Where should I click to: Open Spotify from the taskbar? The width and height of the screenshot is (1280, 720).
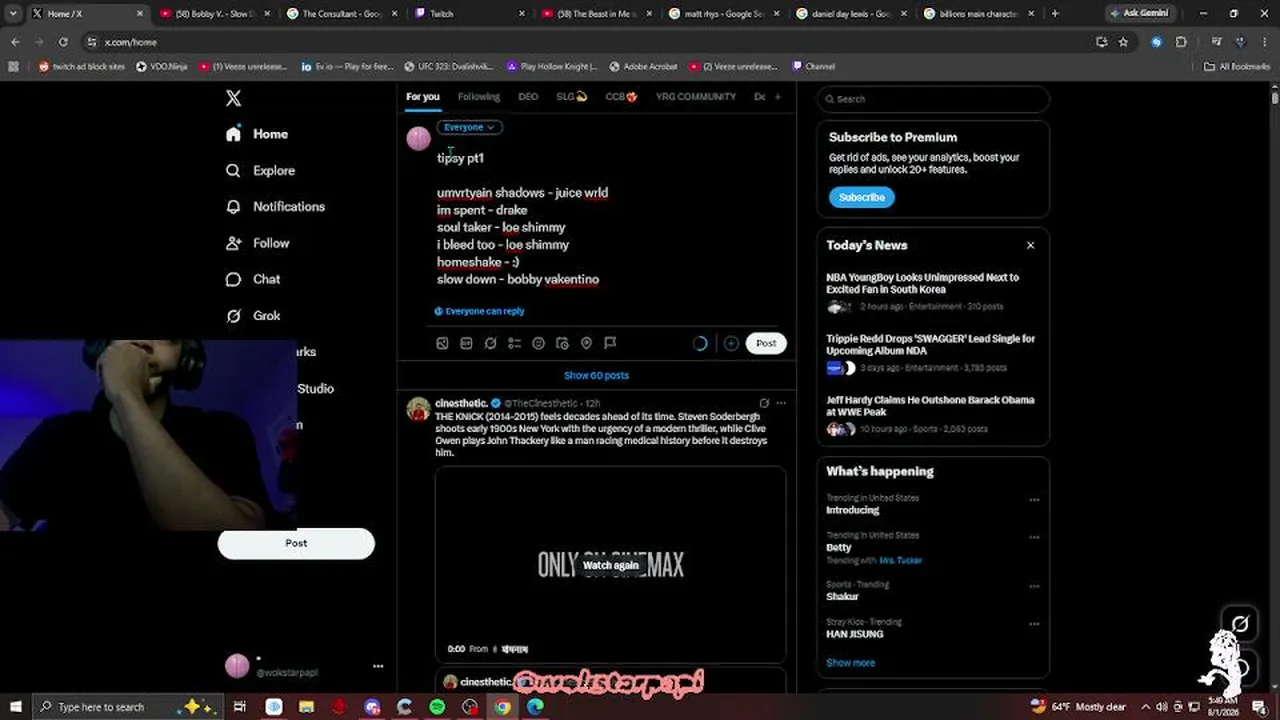437,707
